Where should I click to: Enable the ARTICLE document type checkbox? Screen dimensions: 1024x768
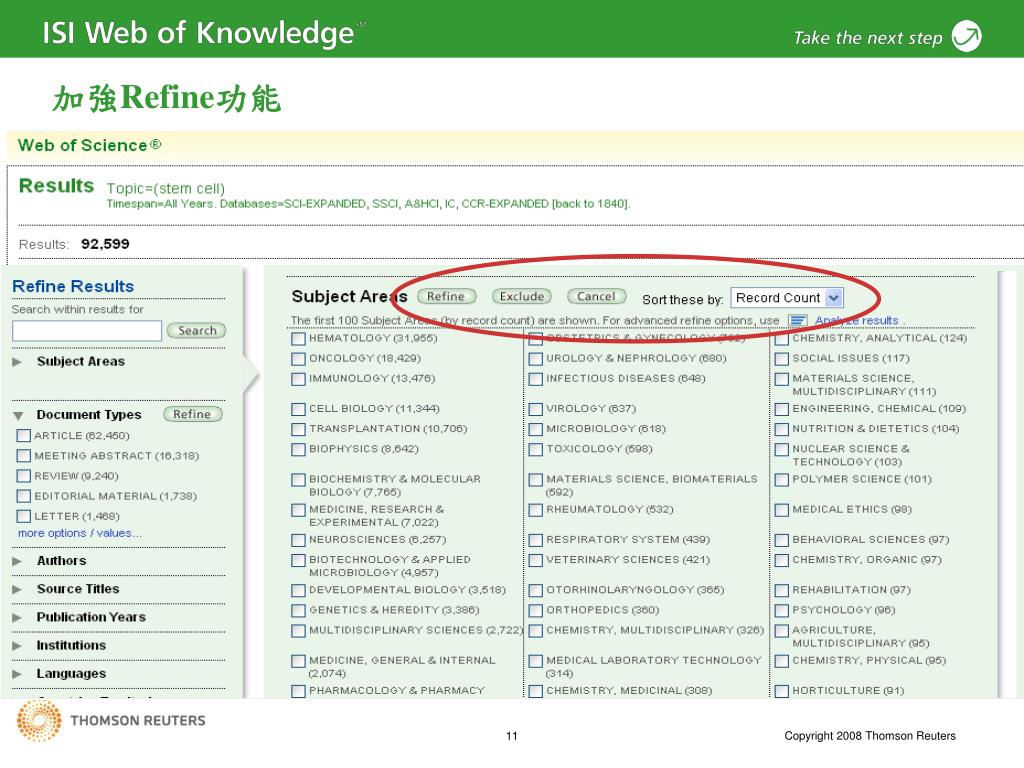pyautogui.click(x=24, y=436)
